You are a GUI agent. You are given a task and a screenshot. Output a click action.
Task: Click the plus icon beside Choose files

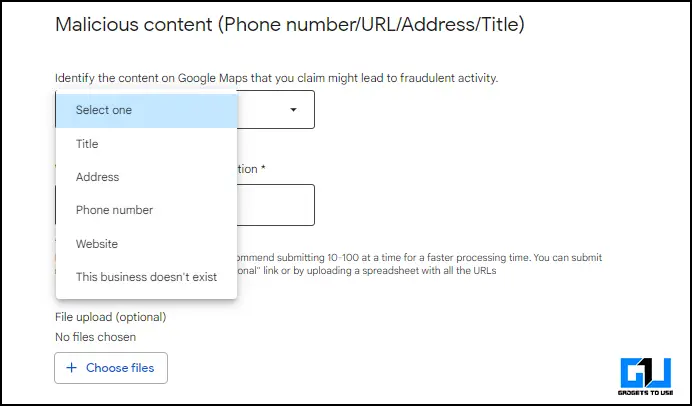point(71,368)
